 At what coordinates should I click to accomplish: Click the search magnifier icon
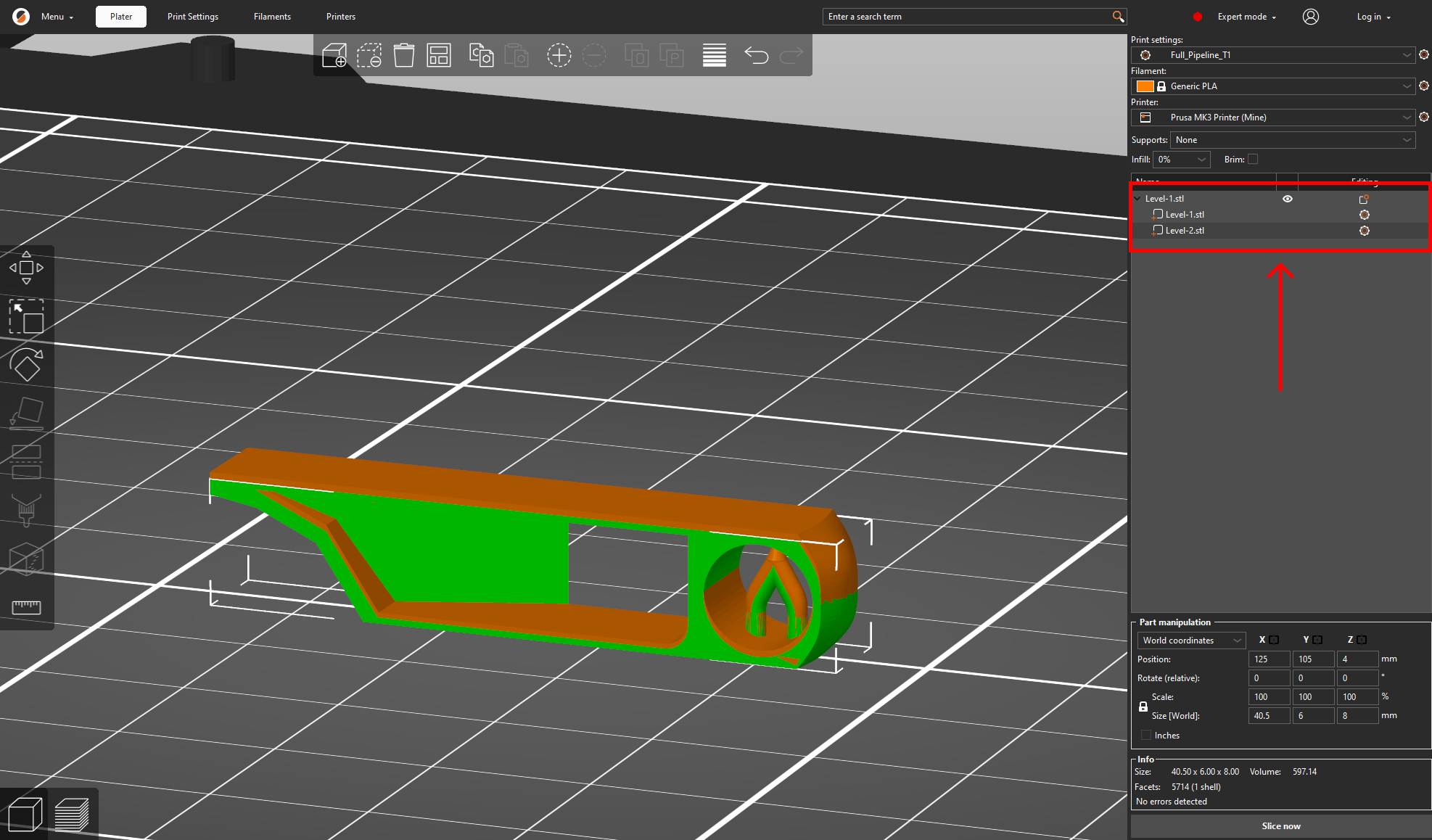1118,17
